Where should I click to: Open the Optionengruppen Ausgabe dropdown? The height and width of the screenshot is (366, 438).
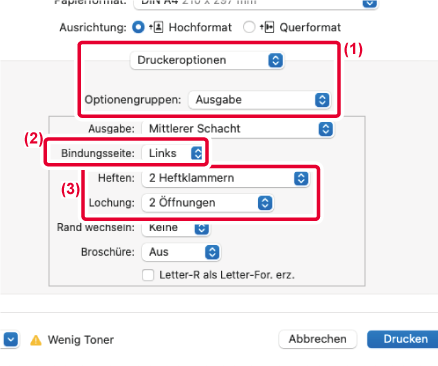click(x=260, y=100)
